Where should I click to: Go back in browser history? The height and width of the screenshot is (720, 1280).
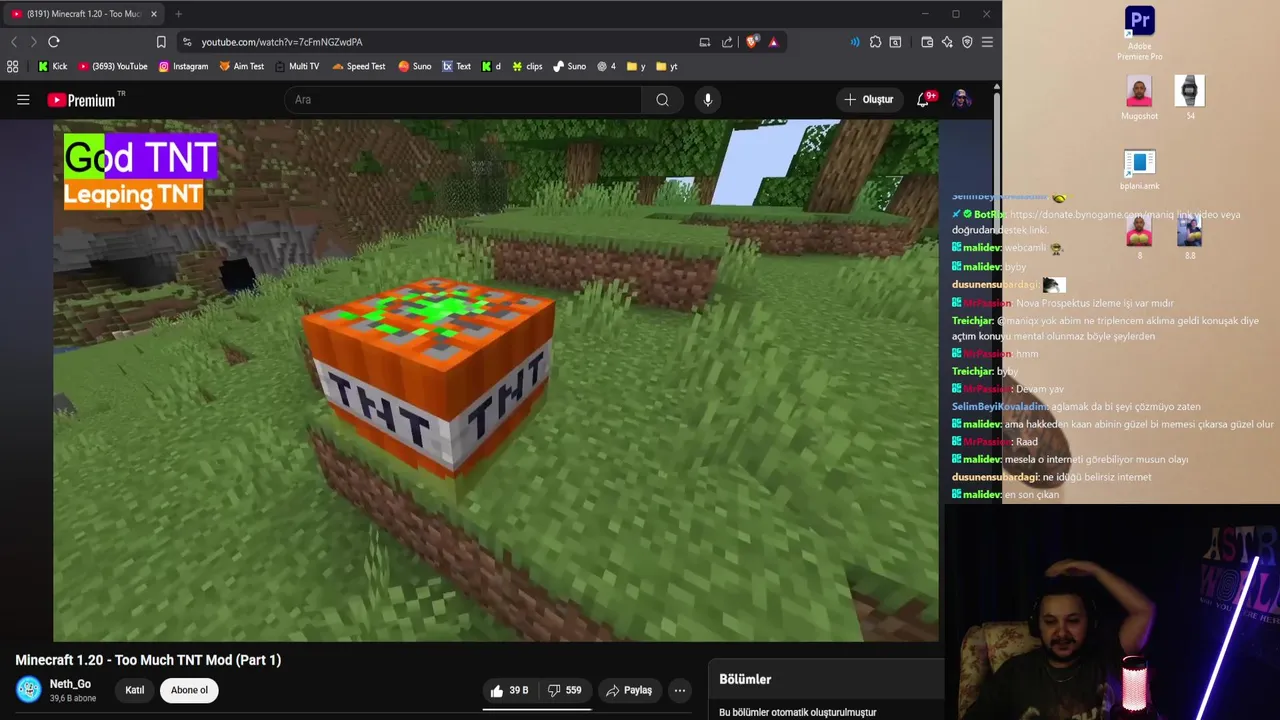[13, 42]
